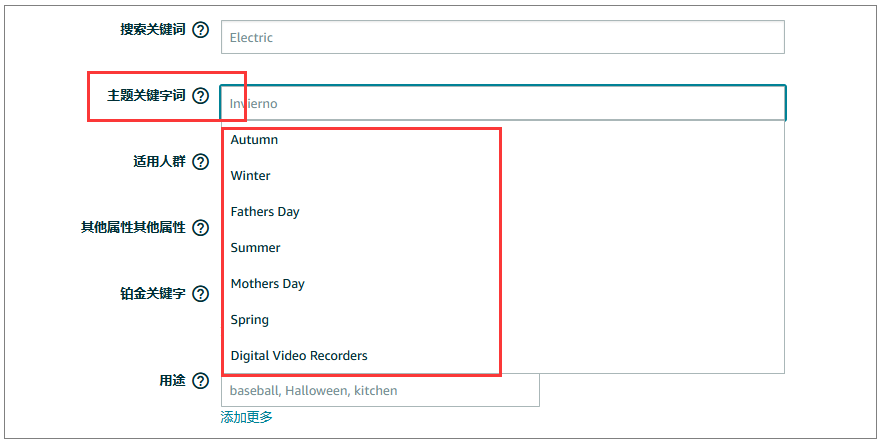The width and height of the screenshot is (881, 443).
Task: Select Autumn from the dropdown list
Action: [x=254, y=140]
